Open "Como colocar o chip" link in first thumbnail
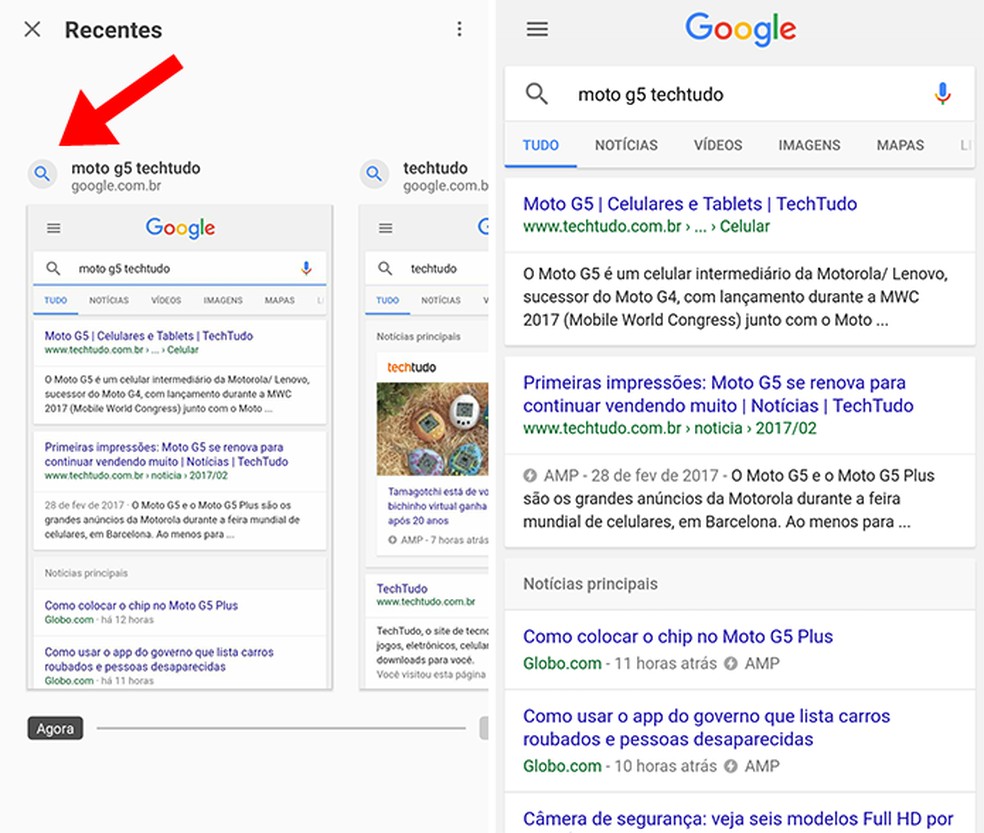 [x=141, y=605]
